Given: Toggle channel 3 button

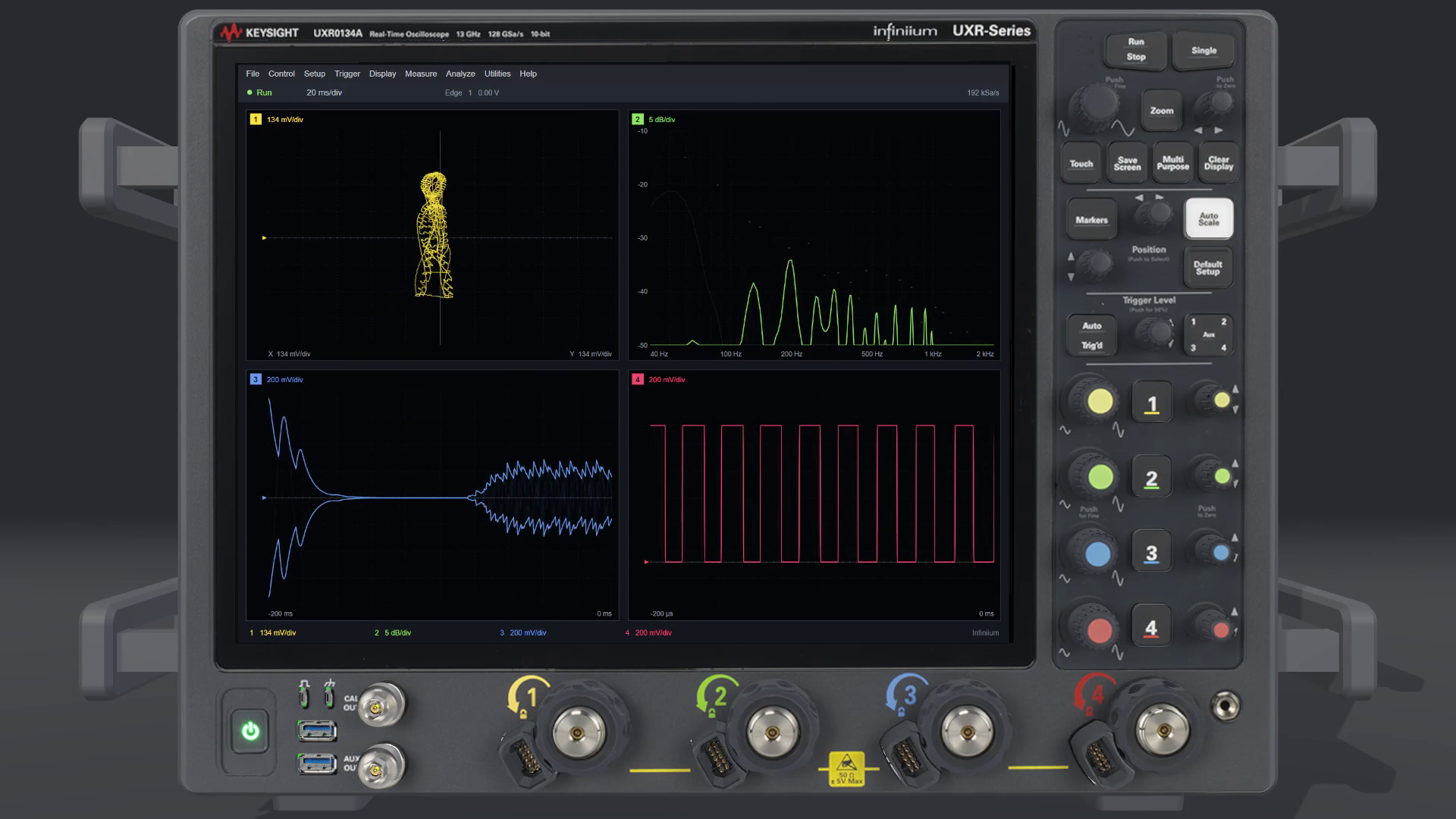Looking at the screenshot, I should click(1151, 553).
